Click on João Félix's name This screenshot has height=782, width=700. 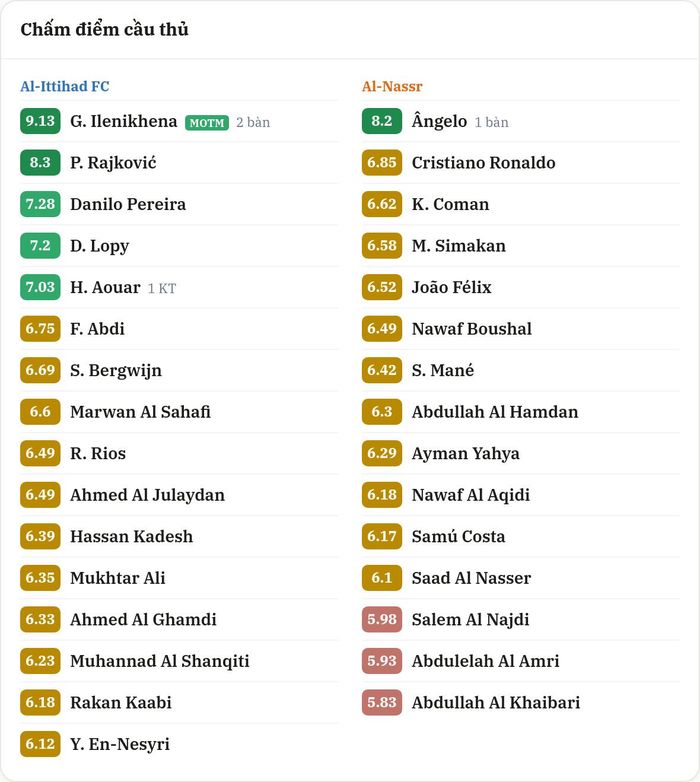(452, 287)
